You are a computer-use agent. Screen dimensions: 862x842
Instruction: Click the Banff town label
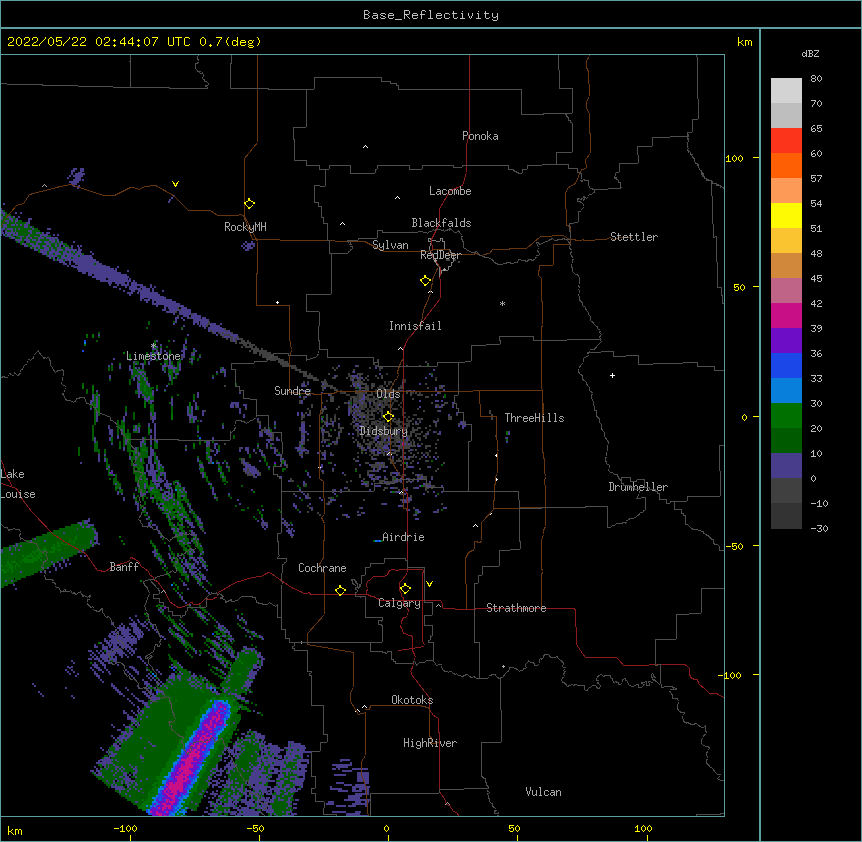pyautogui.click(x=124, y=567)
